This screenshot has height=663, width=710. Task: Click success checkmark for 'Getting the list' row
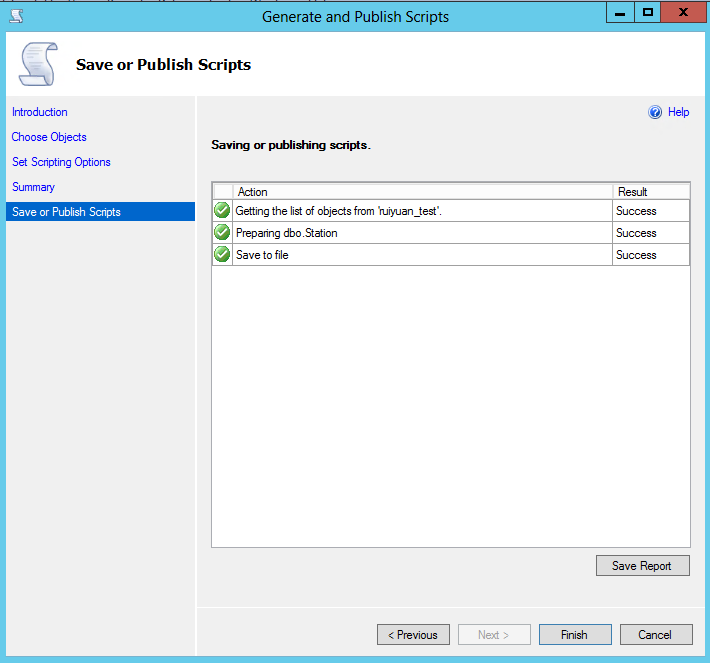click(x=222, y=210)
